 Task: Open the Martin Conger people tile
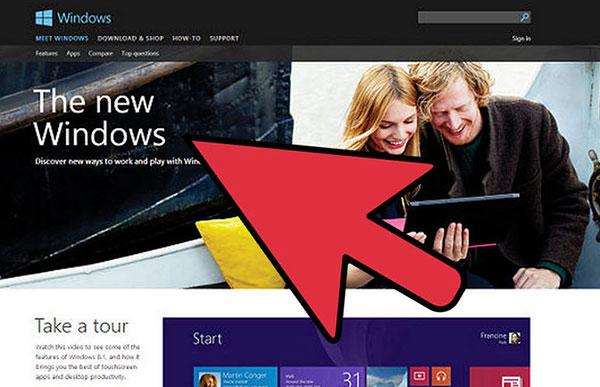235,377
